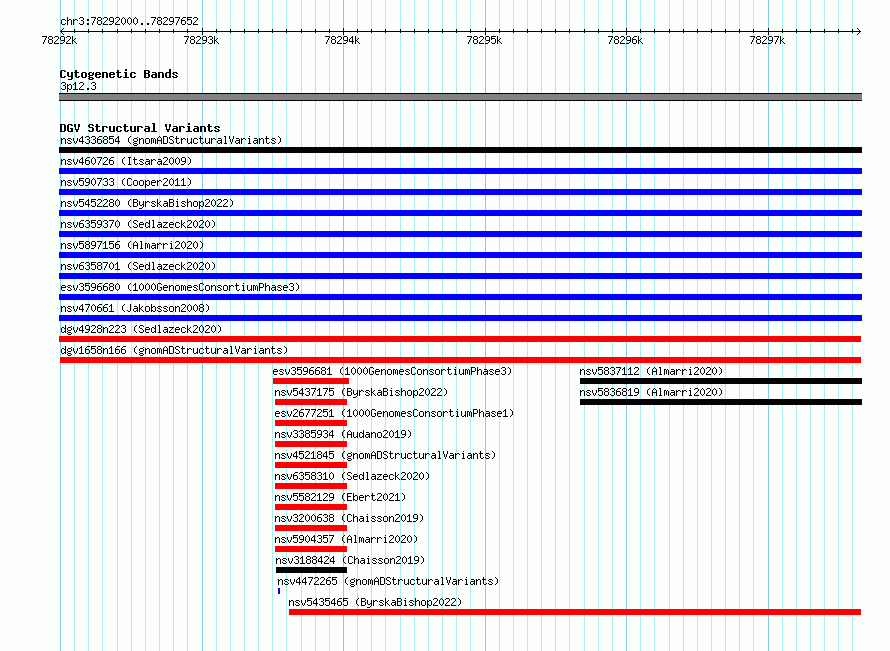Click the chr3:78292000..78297652 region label
Screen dimensions: 890x651
[x=129, y=21]
